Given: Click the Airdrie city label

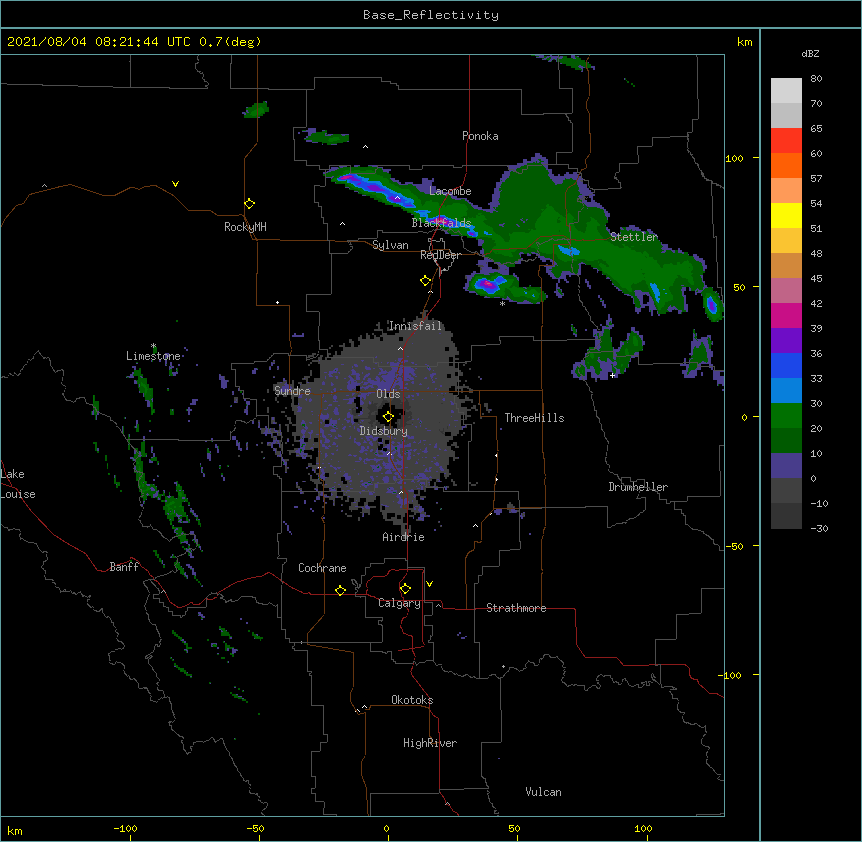Looking at the screenshot, I should [404, 537].
